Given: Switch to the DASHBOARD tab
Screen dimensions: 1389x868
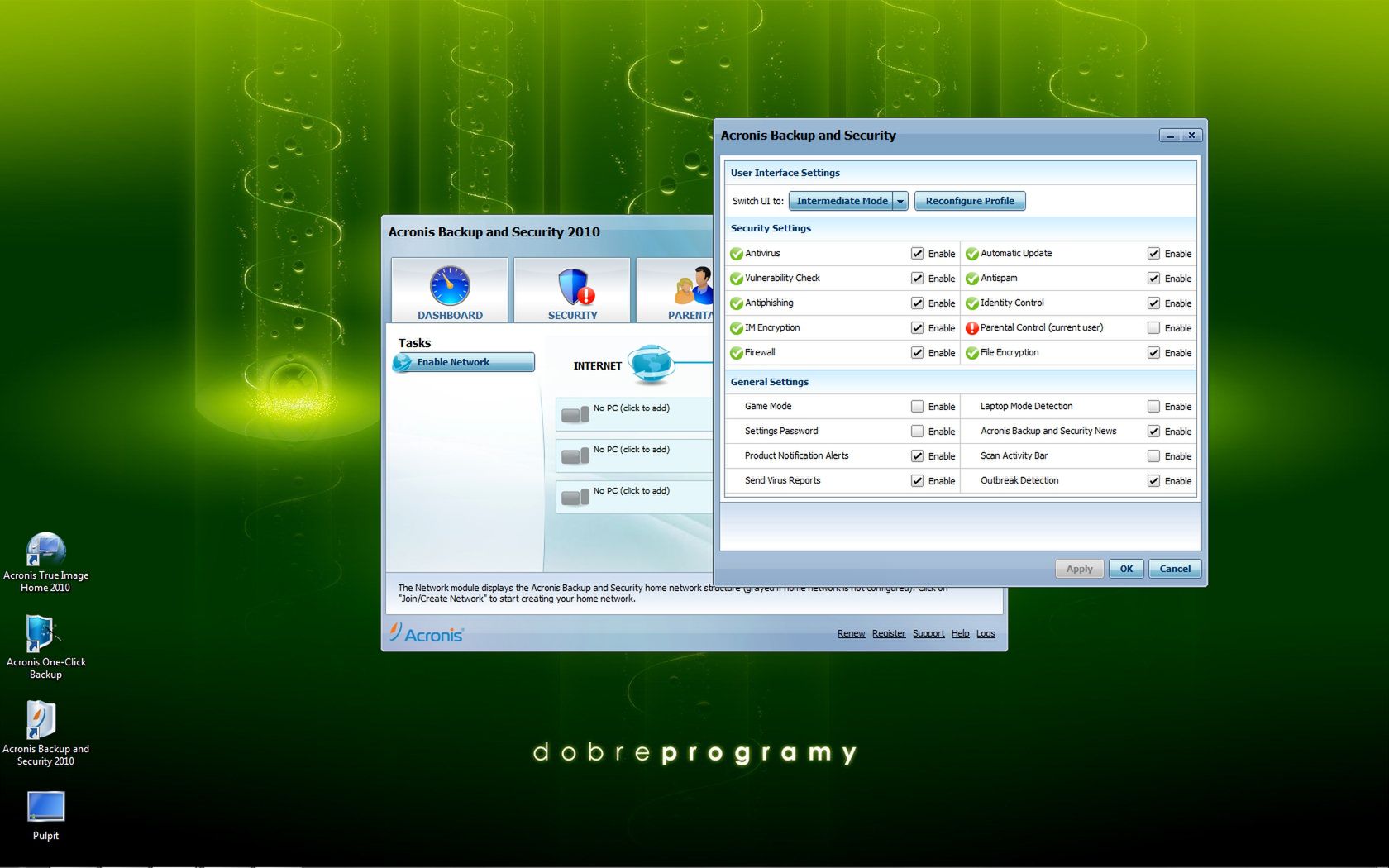Looking at the screenshot, I should pyautogui.click(x=450, y=289).
